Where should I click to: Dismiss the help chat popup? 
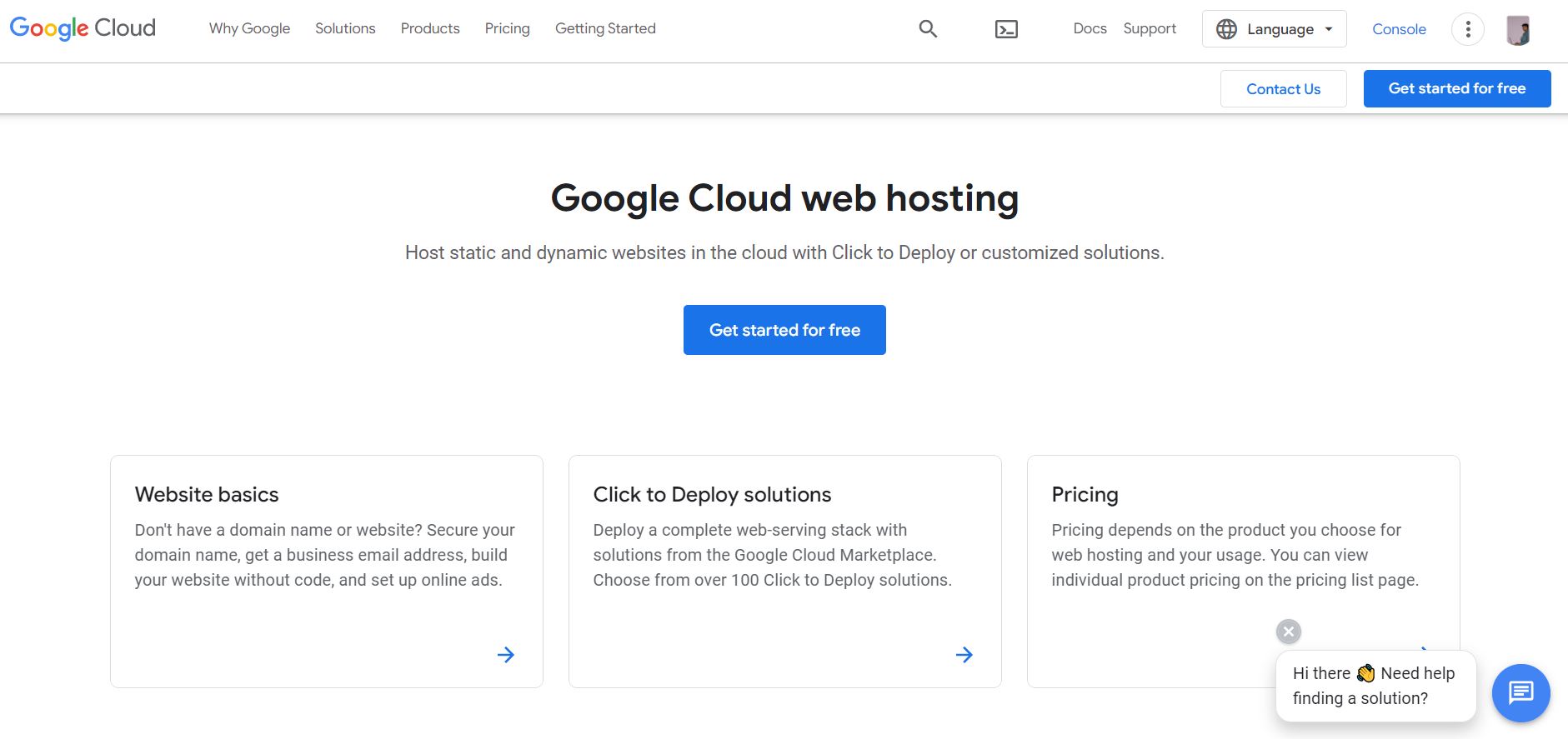1289,632
